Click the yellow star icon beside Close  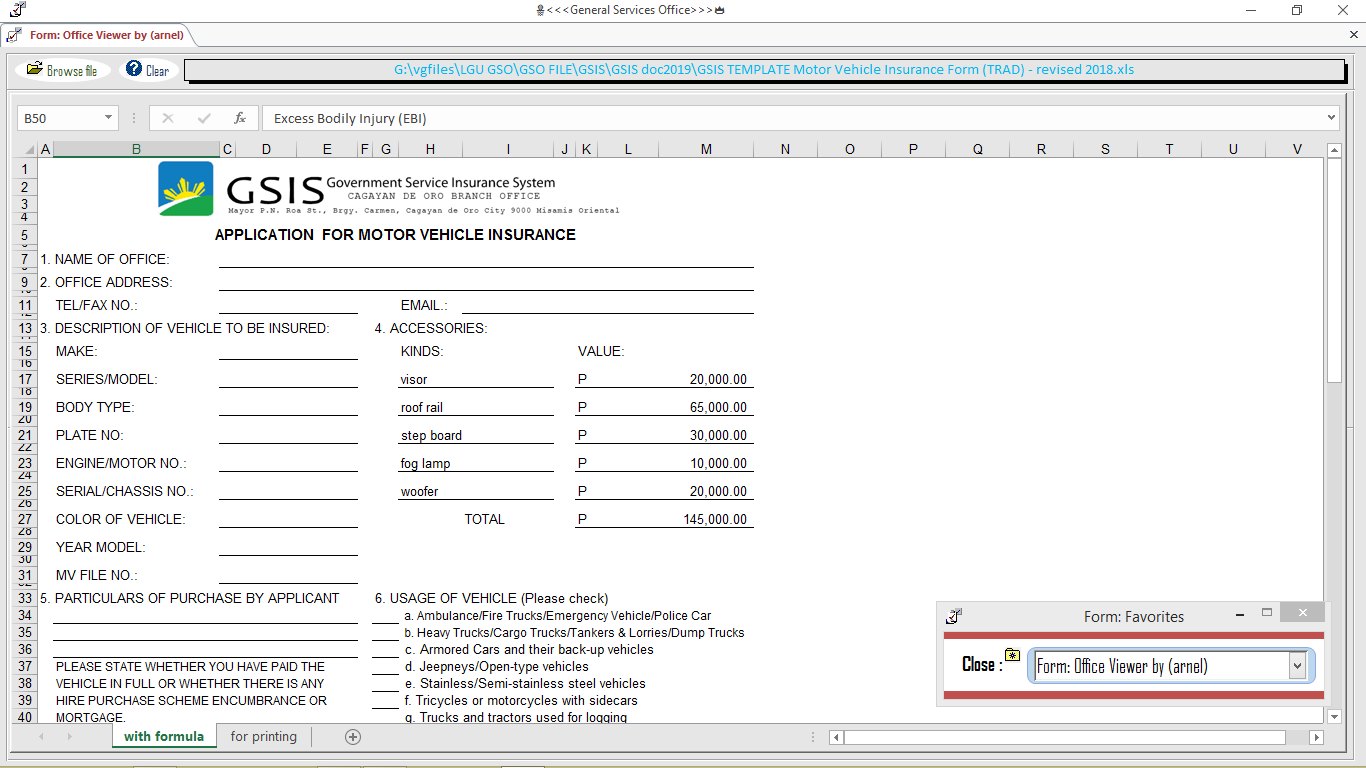pos(1013,655)
